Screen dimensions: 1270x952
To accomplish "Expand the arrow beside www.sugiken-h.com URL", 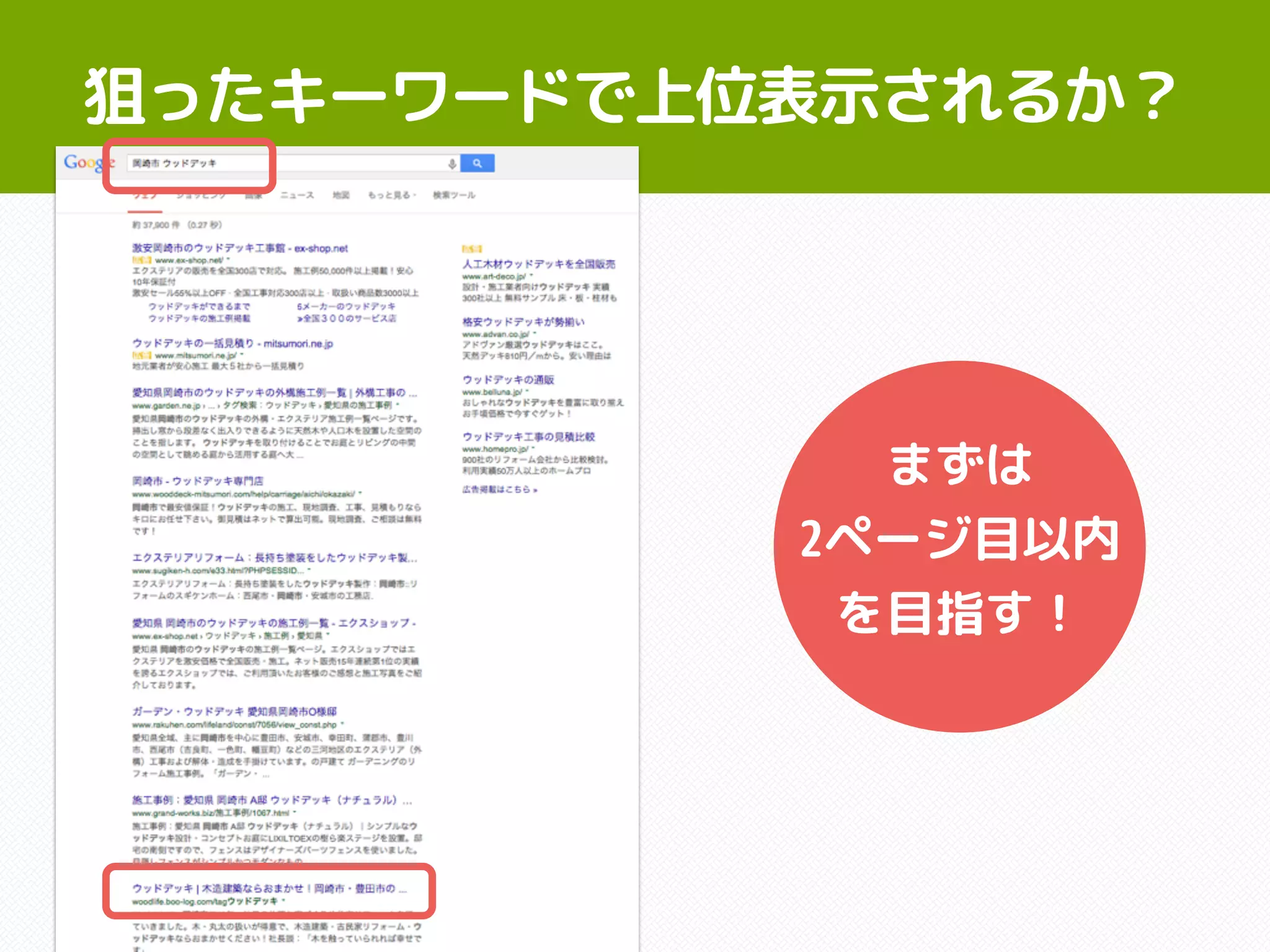I will [x=309, y=570].
